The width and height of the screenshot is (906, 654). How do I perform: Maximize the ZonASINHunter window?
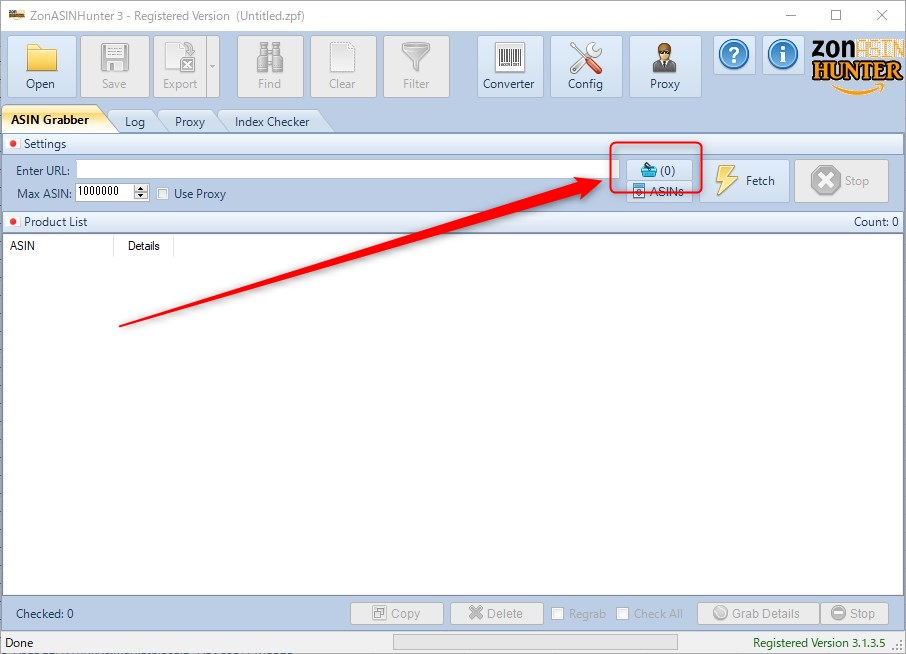click(836, 16)
